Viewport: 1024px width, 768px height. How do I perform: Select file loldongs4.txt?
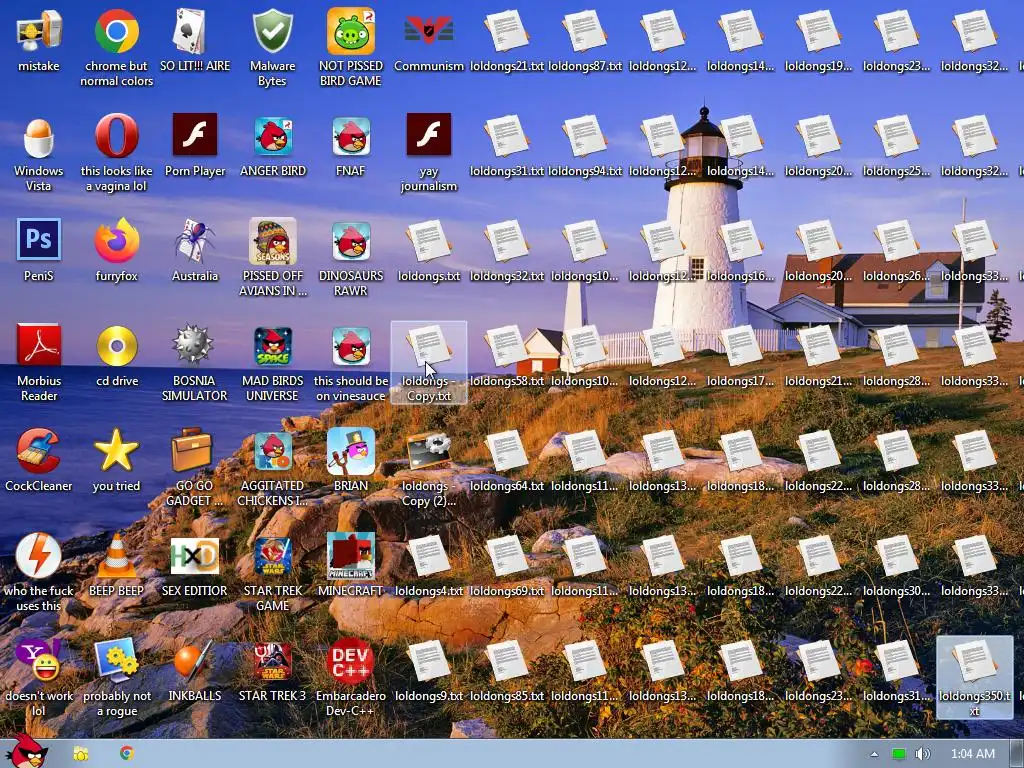[x=428, y=556]
